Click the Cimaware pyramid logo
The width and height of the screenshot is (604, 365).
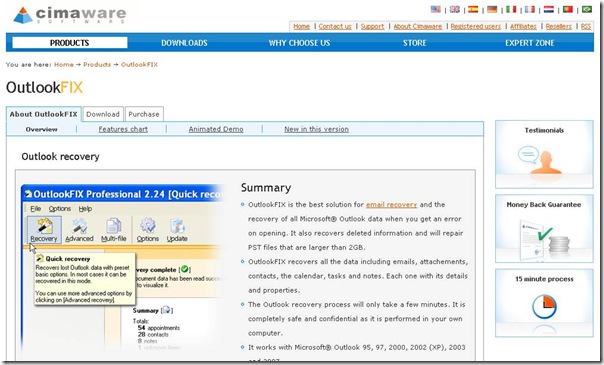22,15
